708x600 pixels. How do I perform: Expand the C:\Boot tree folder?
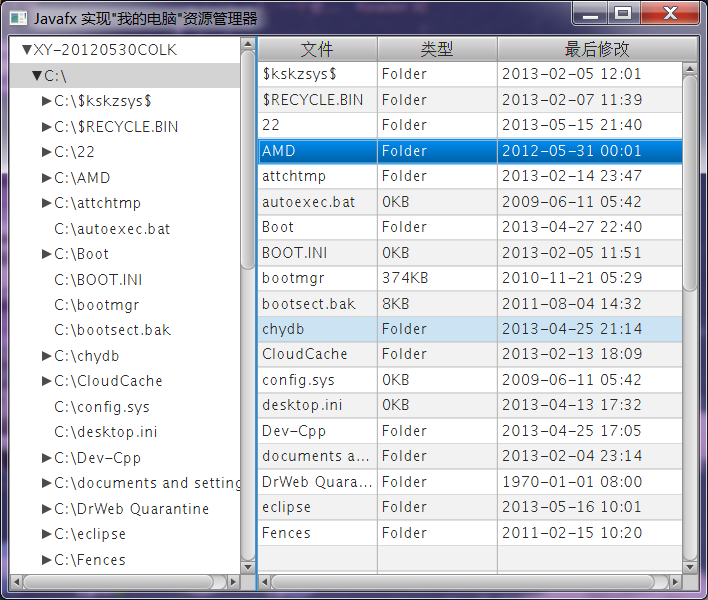(47, 254)
